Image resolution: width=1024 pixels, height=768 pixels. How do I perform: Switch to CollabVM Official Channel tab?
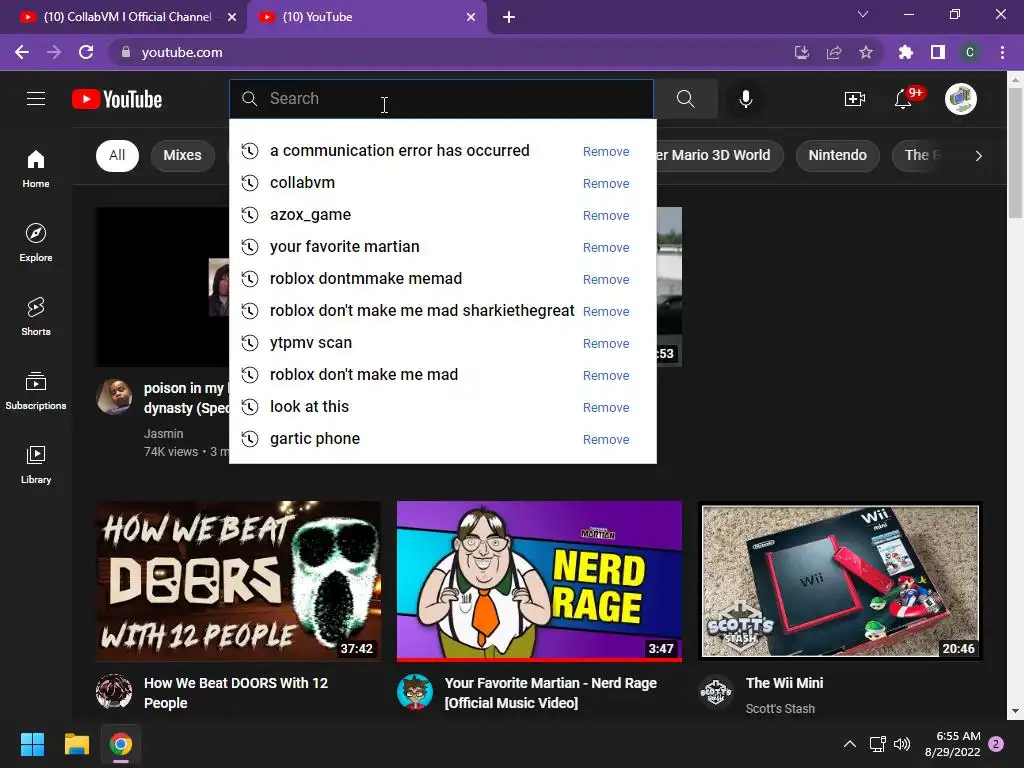127,17
